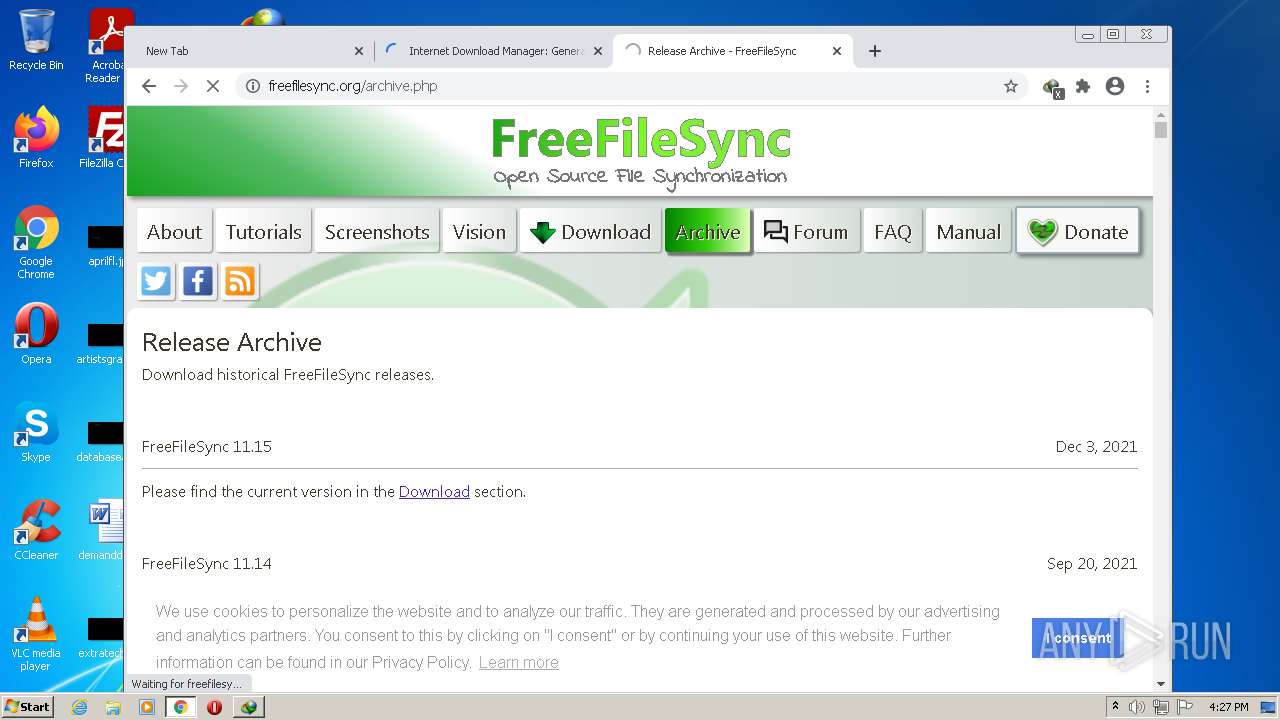Launch Opera from desktop
Viewport: 1280px width, 720px height.
36,334
